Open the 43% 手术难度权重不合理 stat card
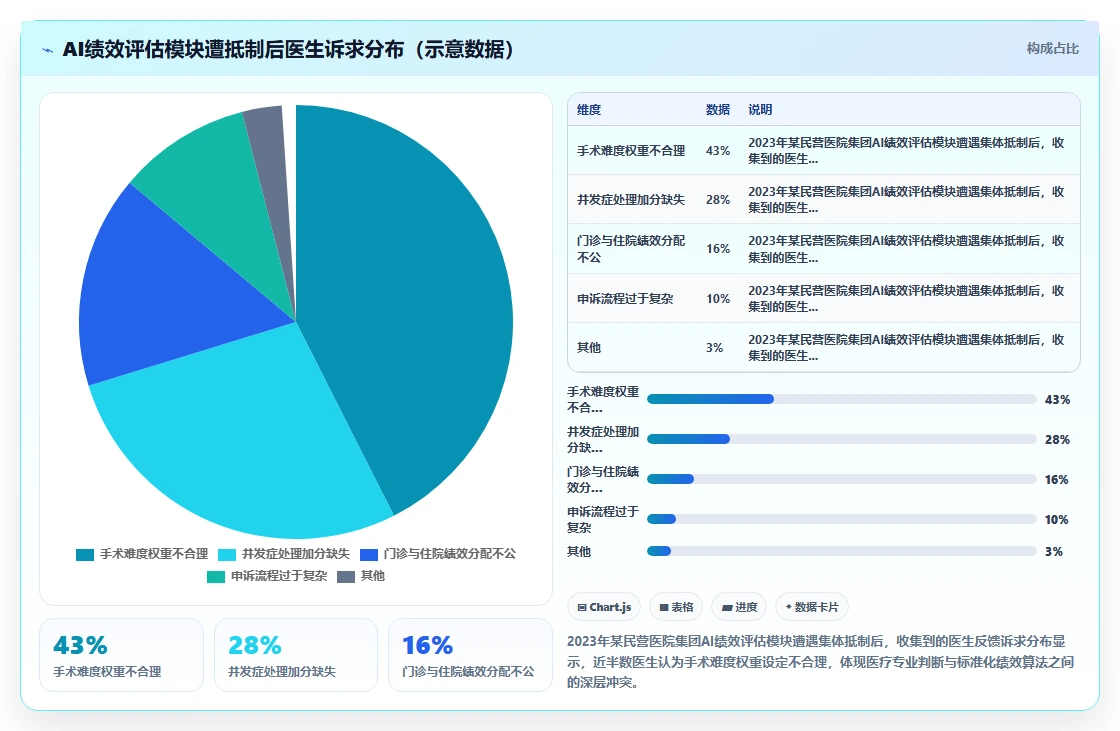 (121, 655)
